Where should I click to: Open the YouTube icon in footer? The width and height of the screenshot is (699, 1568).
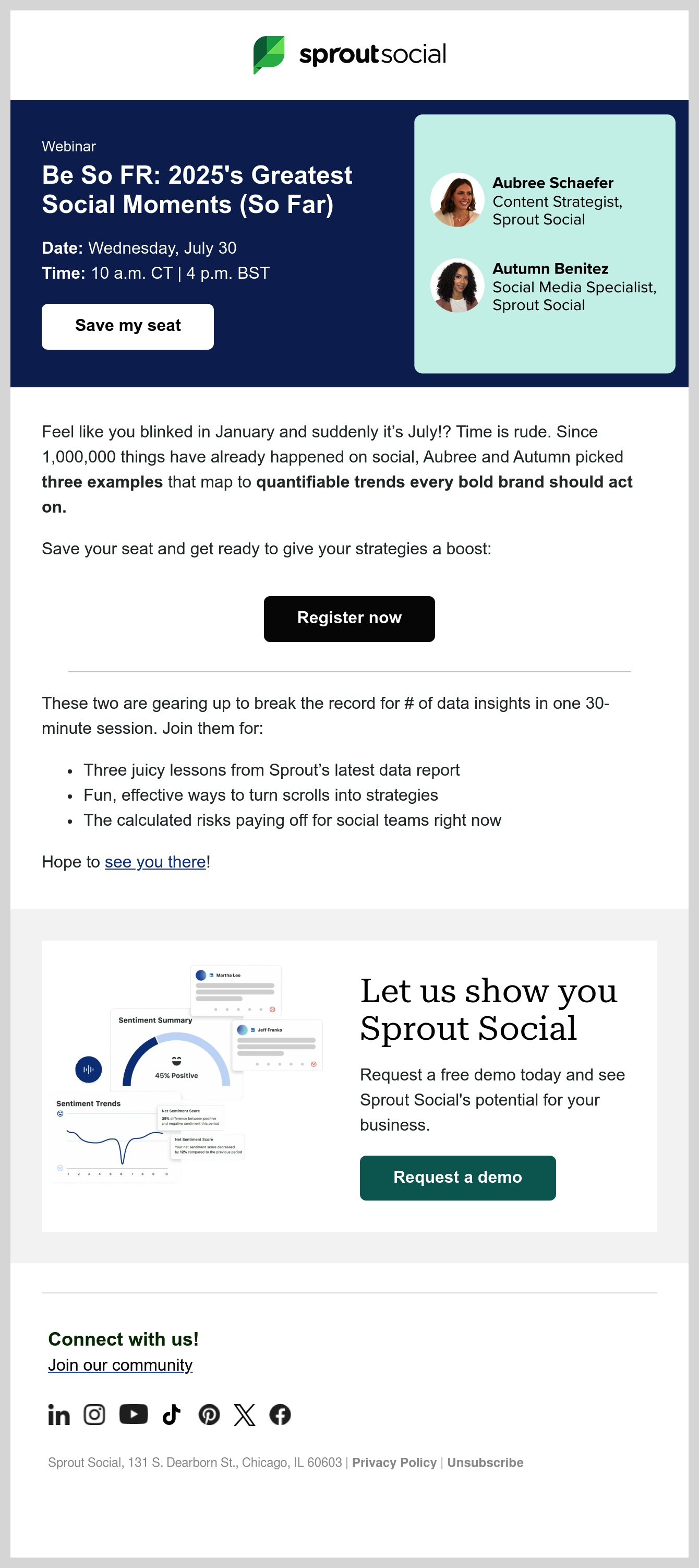(x=133, y=1415)
